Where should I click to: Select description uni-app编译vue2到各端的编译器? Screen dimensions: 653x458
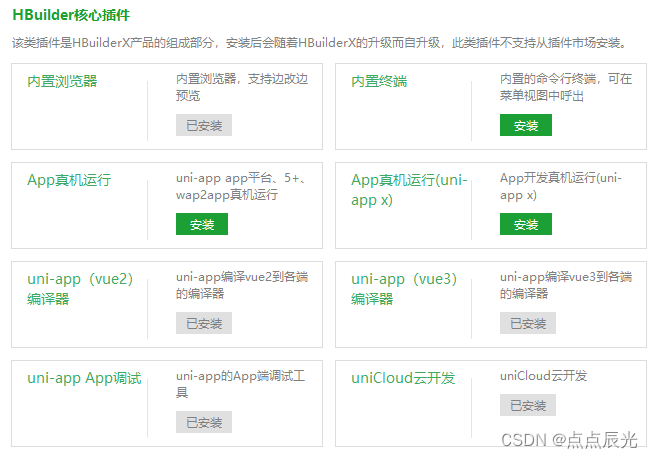242,285
